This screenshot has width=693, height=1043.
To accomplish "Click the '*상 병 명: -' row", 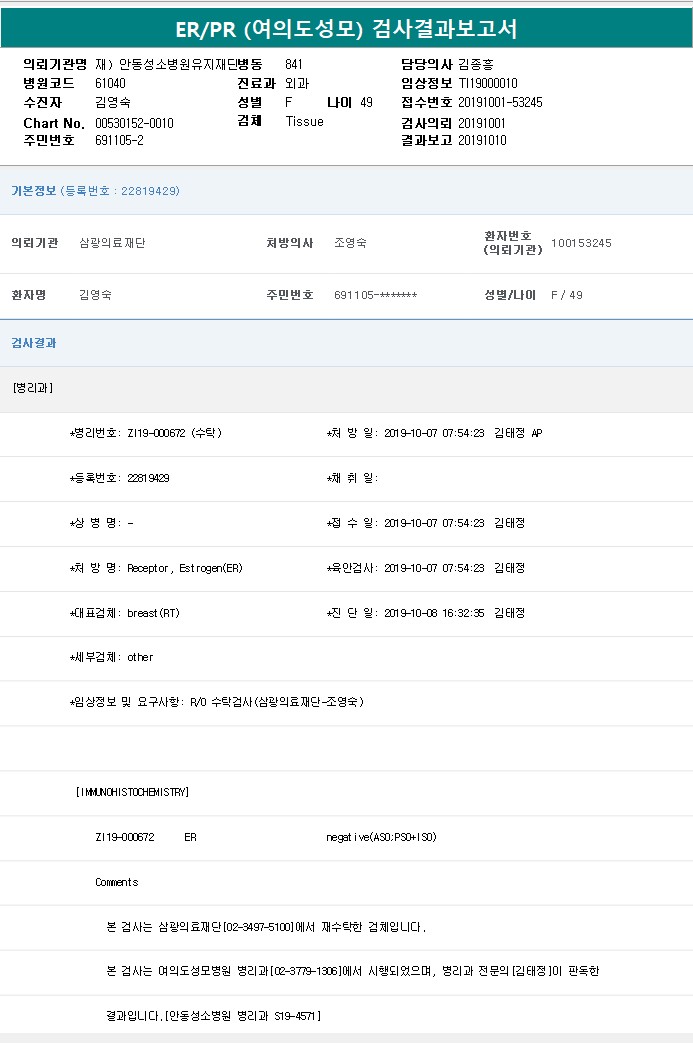I will 102,523.
